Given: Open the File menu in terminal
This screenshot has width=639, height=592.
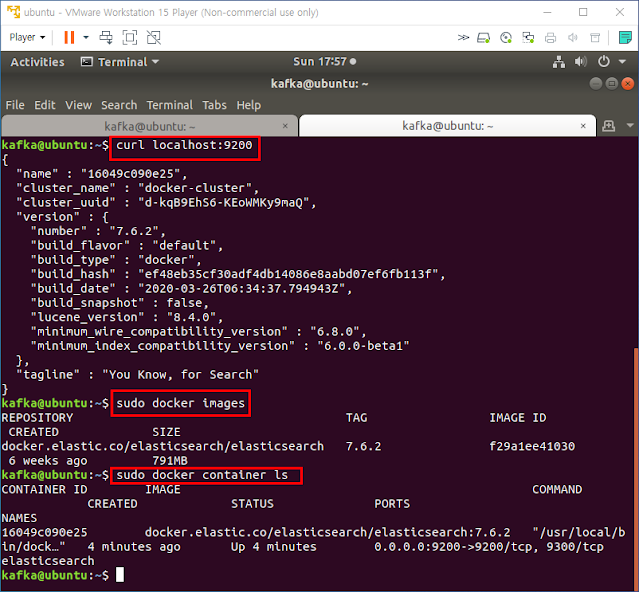Looking at the screenshot, I should 15,105.
